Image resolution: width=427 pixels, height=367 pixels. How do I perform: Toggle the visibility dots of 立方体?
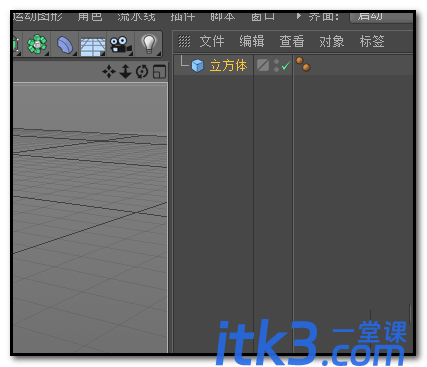click(x=276, y=65)
